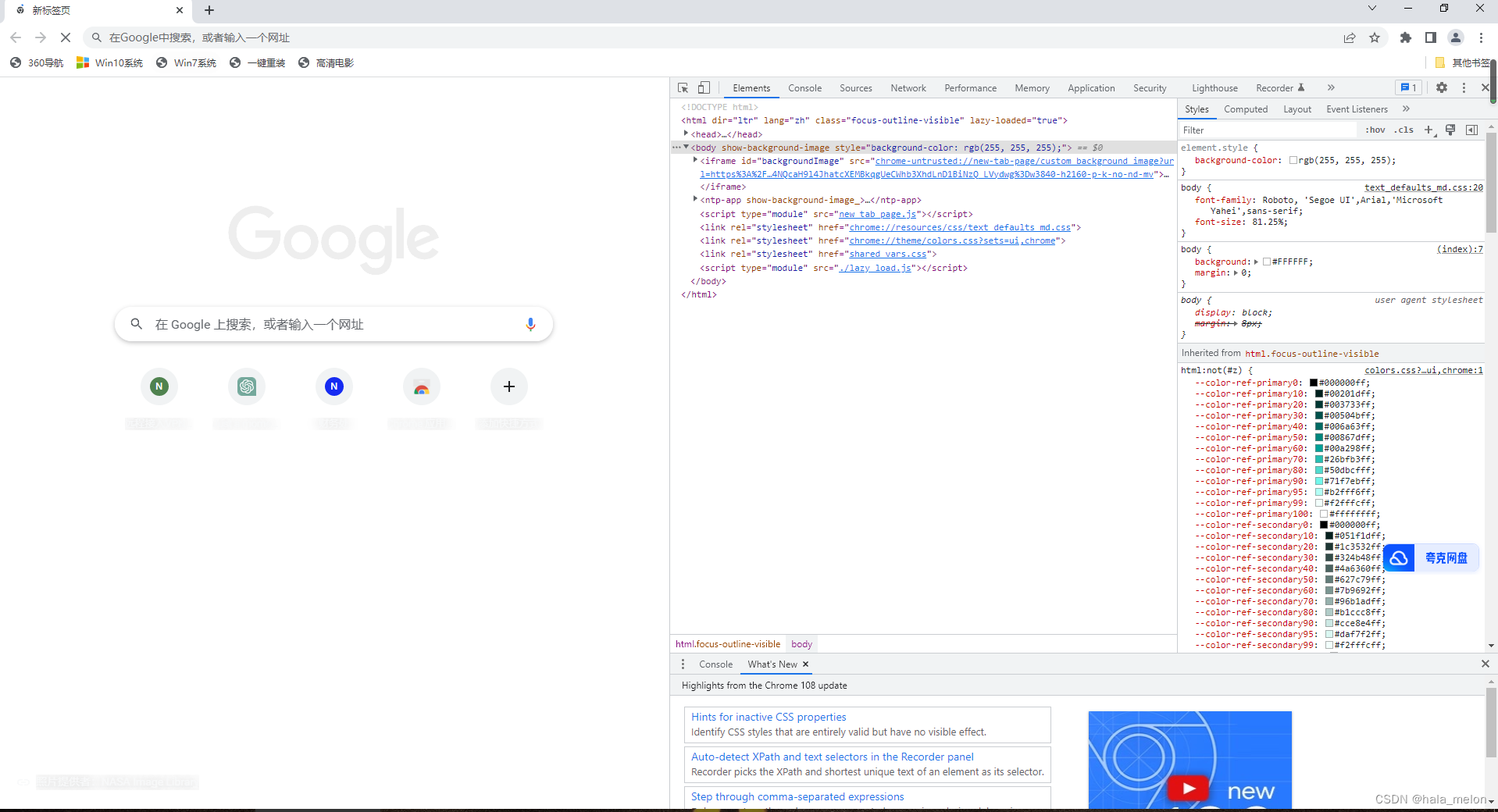Image resolution: width=1498 pixels, height=812 pixels.
Task: Close the What's New tab
Action: [805, 664]
